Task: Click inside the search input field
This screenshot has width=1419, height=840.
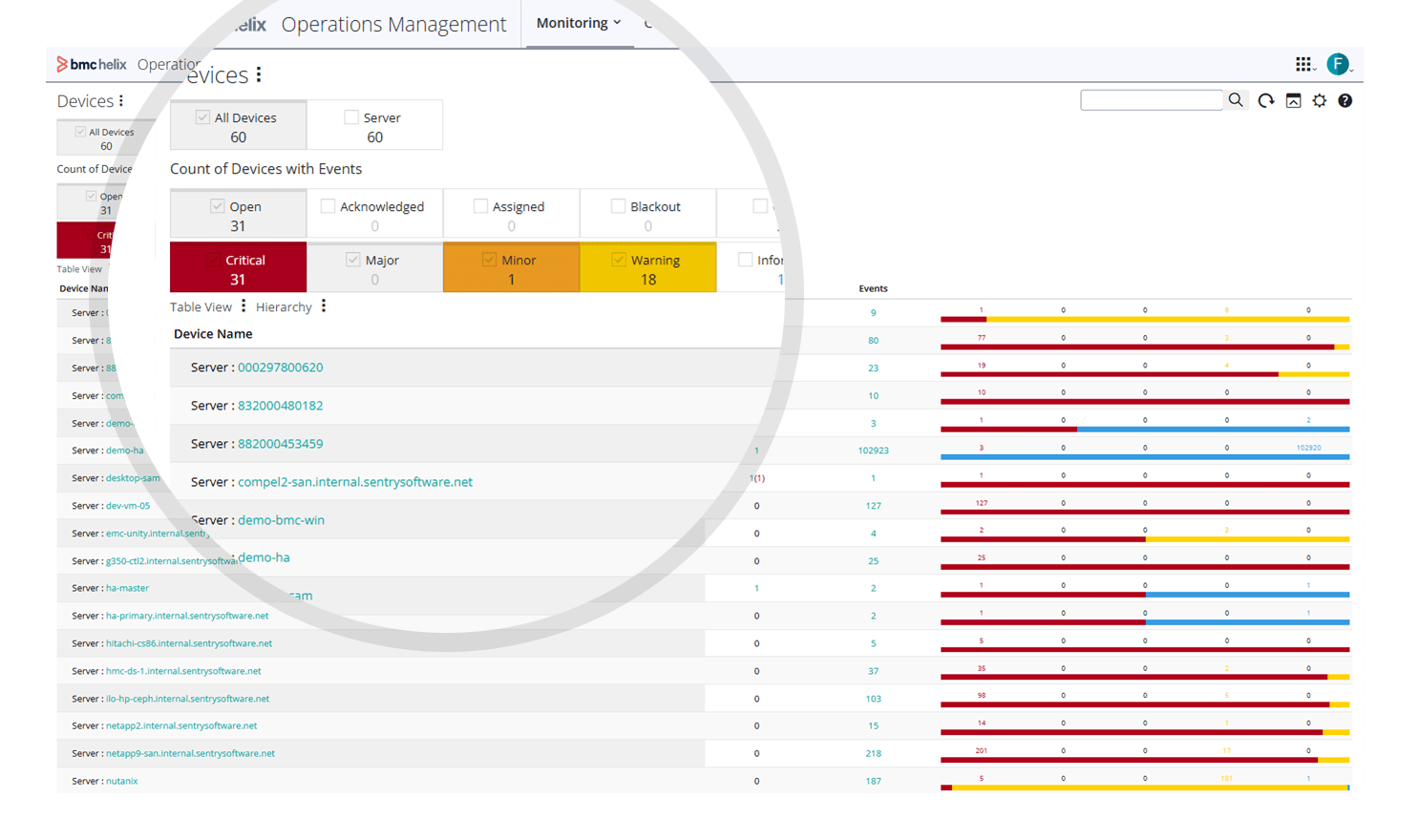Action: (1151, 99)
